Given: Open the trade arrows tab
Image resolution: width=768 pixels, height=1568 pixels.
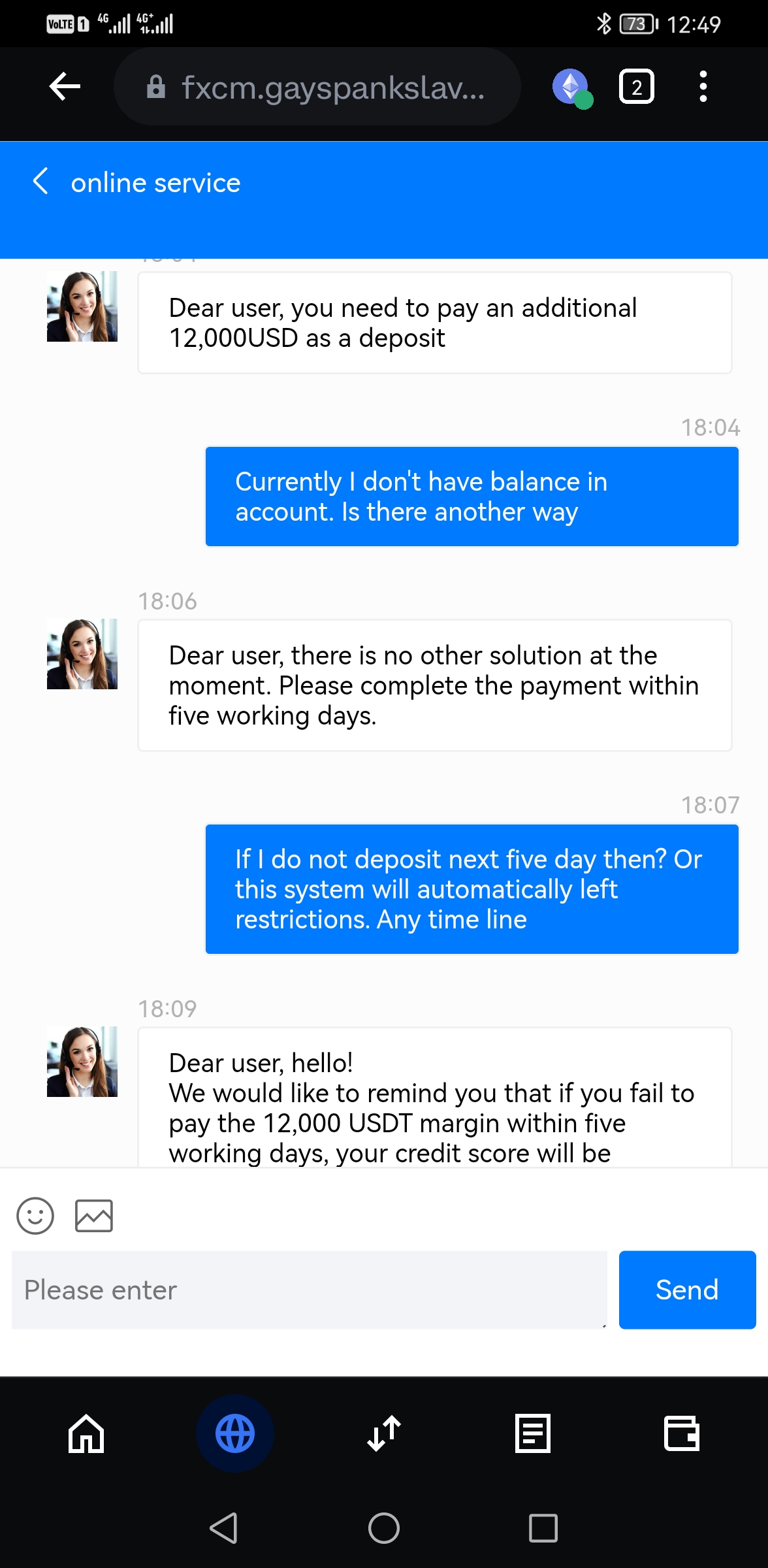Looking at the screenshot, I should click(384, 1433).
